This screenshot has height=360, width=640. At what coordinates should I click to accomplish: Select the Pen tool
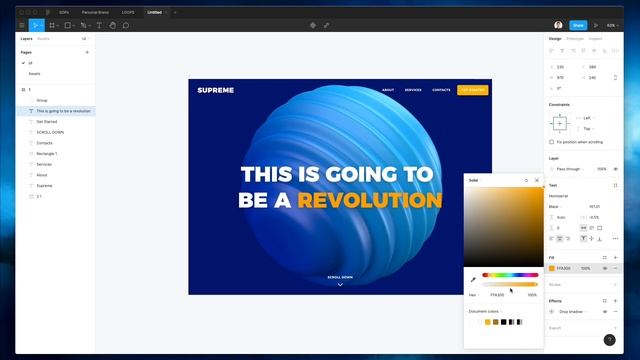83,25
